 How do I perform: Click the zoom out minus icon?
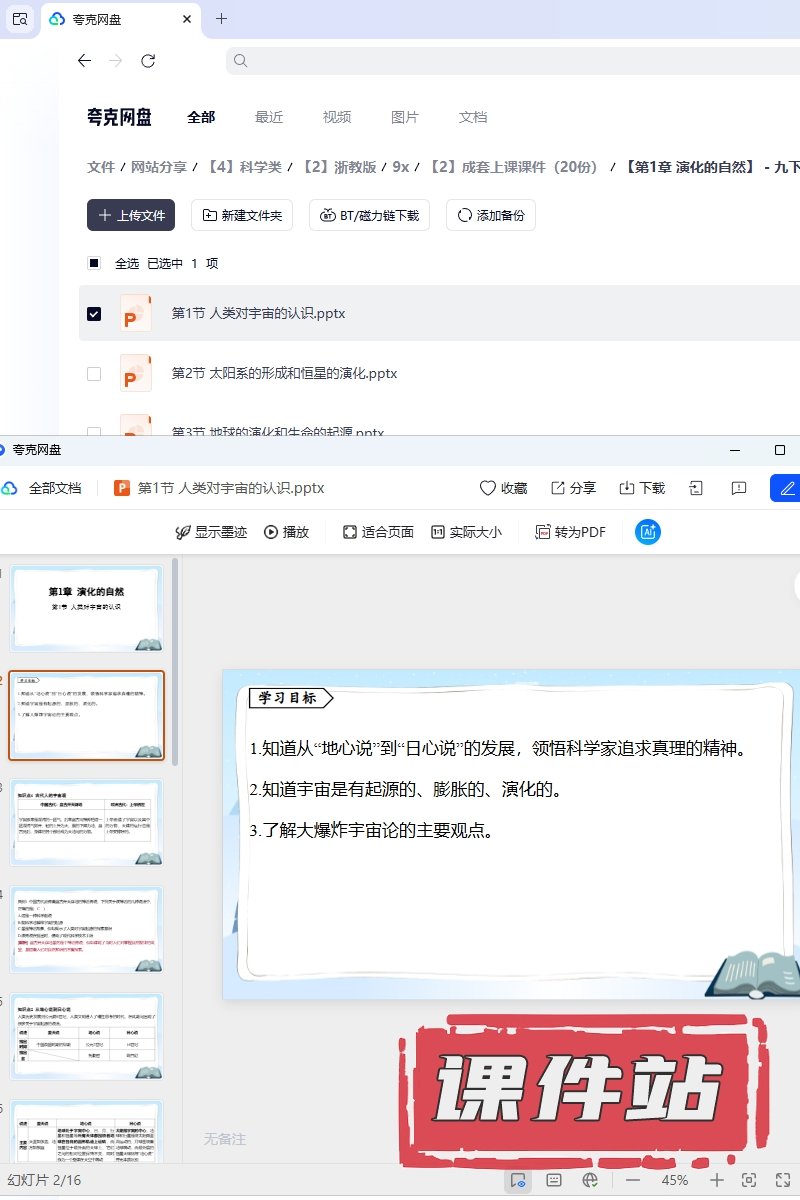tap(633, 1180)
